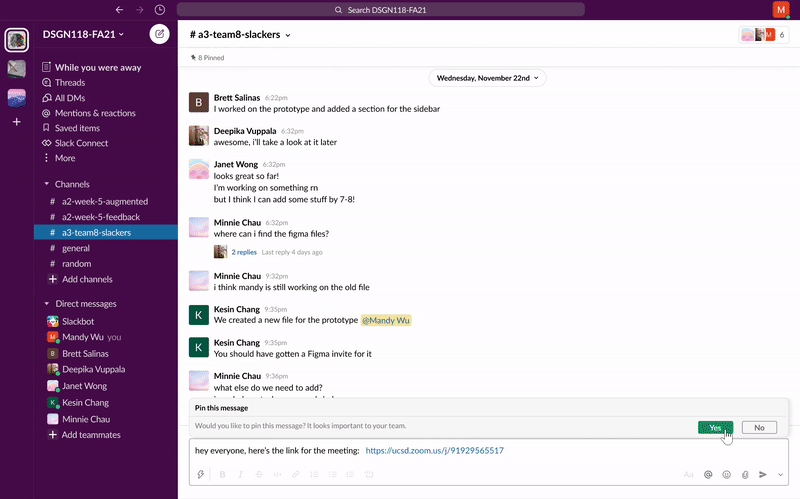Image resolution: width=800 pixels, height=499 pixels.
Task: Insert a link with link icon
Action: pos(295,475)
